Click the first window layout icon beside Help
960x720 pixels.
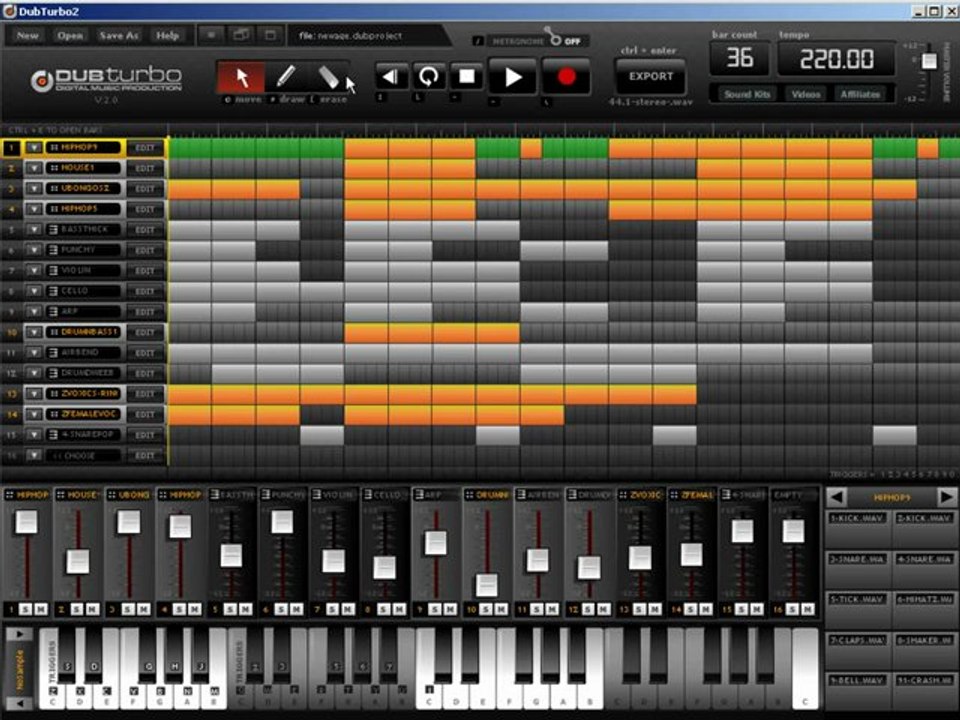coord(211,36)
